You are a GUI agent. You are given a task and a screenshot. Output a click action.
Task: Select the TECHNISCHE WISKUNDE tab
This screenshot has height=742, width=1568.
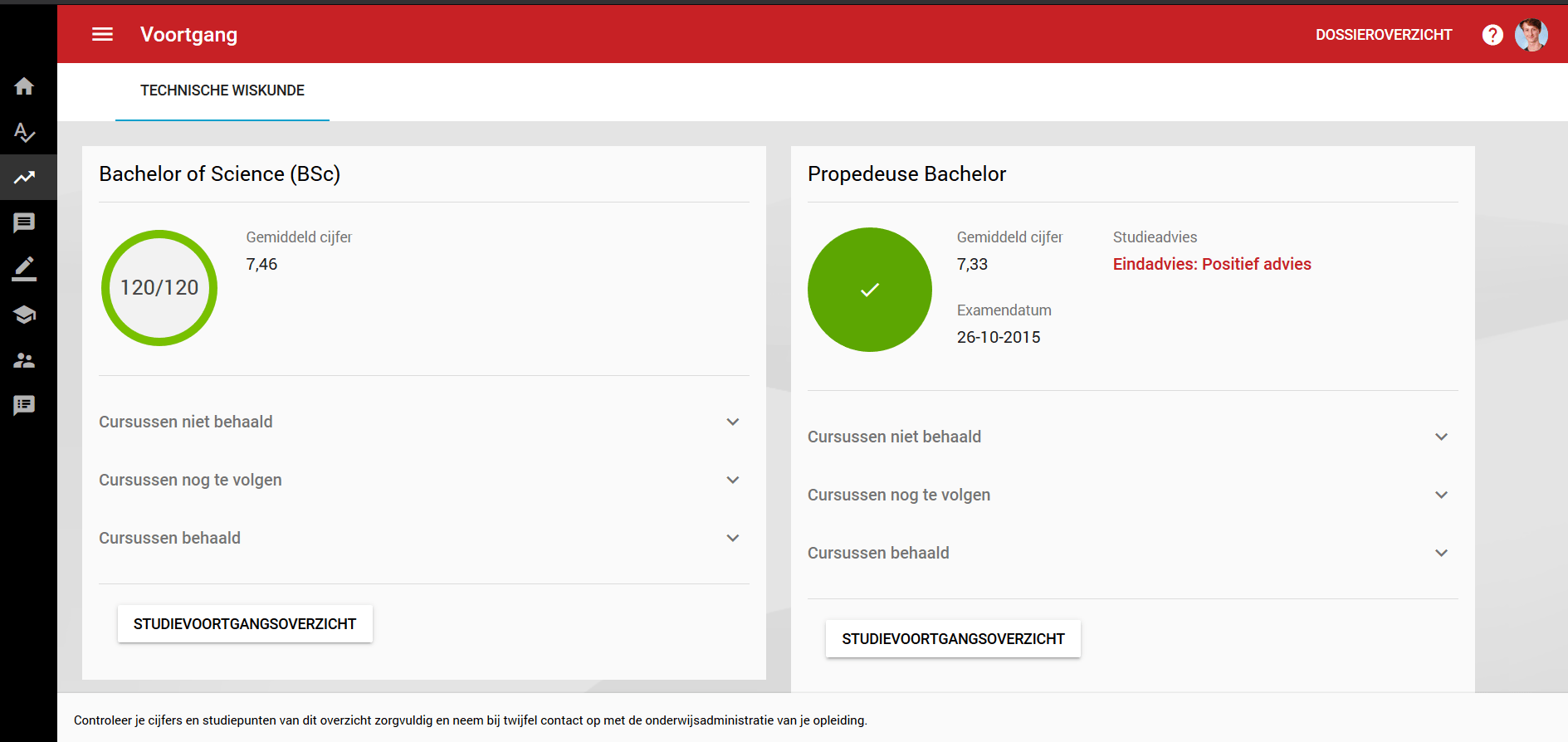tap(222, 90)
